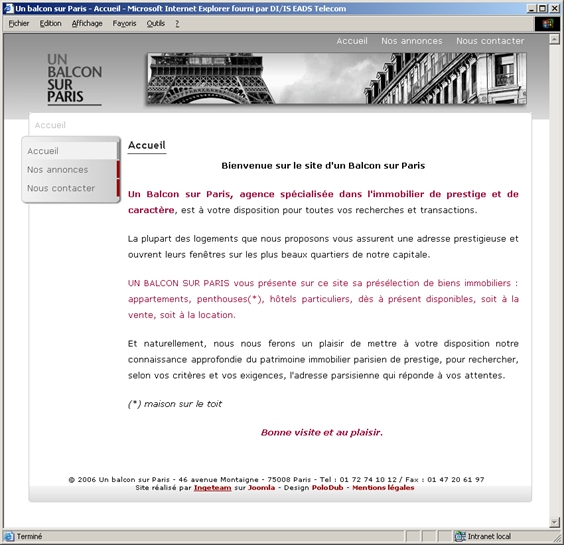The image size is (565, 546).
Task: Go to Nos annonces in top navigation
Action: pyautogui.click(x=411, y=41)
